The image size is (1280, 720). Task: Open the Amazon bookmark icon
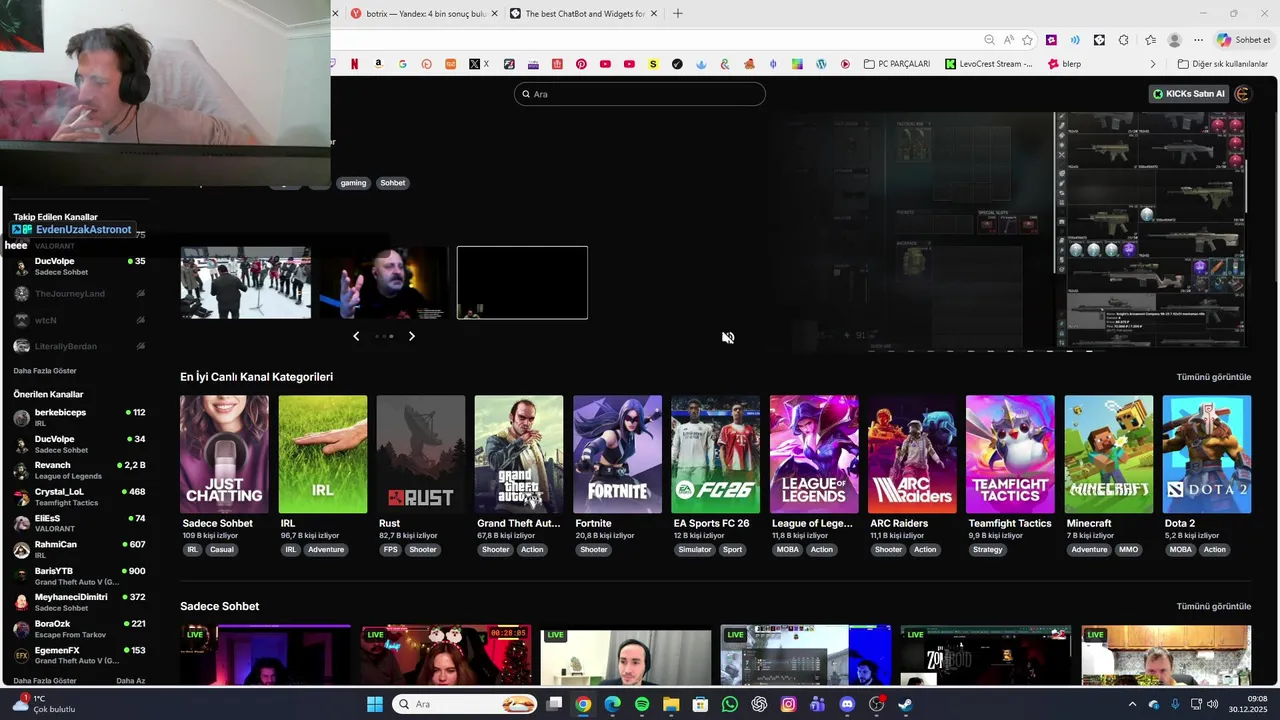(x=378, y=64)
